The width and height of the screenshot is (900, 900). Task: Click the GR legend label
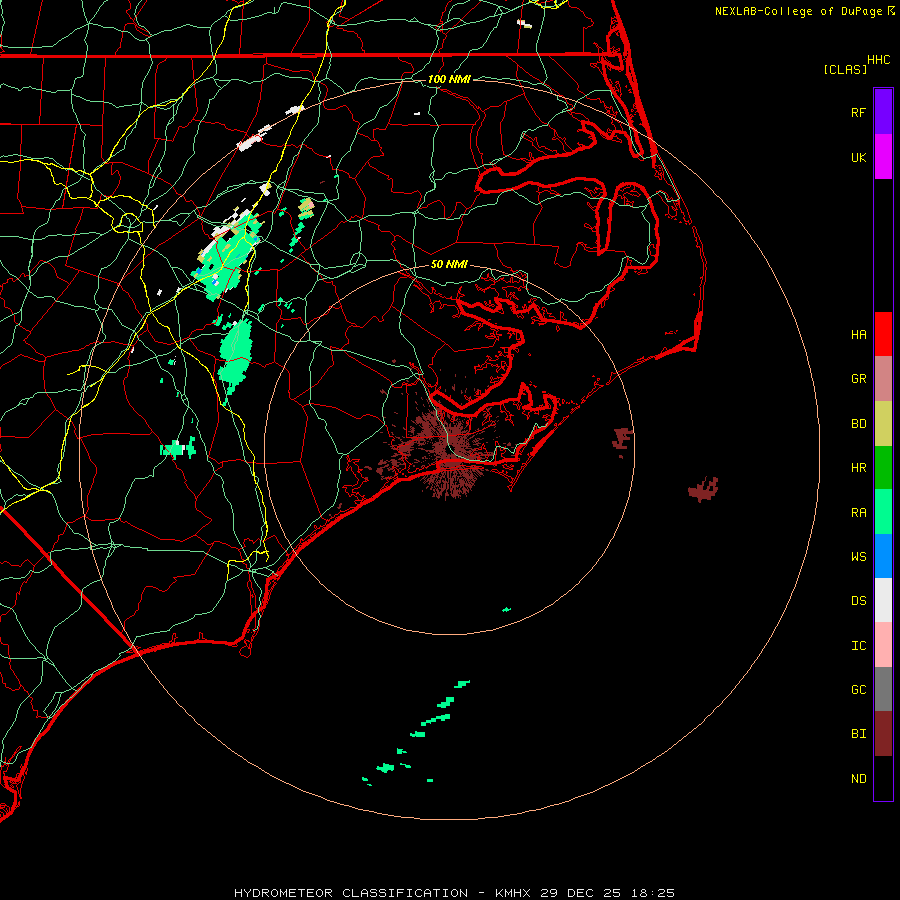[858, 379]
